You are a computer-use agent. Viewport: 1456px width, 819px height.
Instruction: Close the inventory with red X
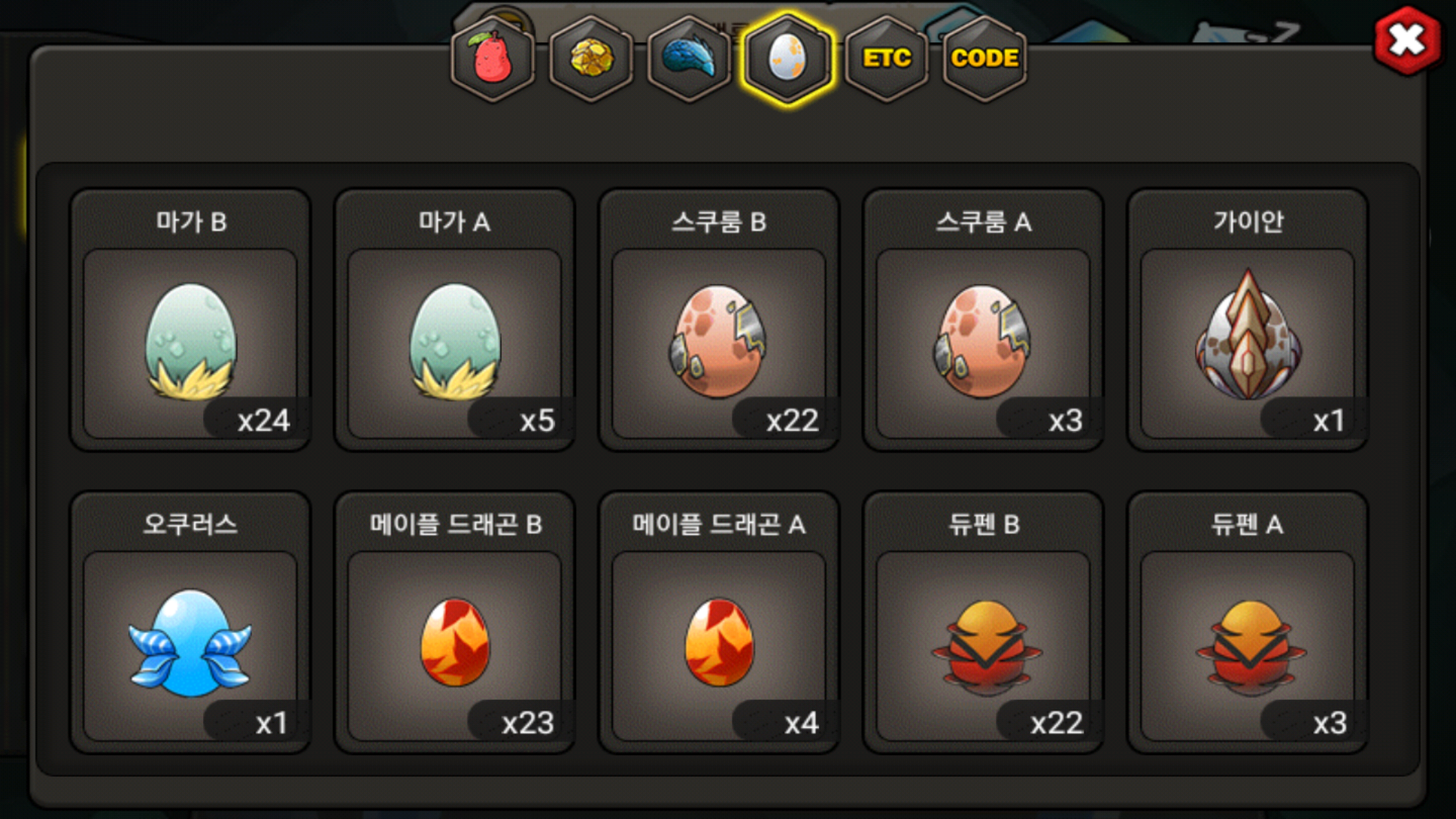tap(1407, 41)
